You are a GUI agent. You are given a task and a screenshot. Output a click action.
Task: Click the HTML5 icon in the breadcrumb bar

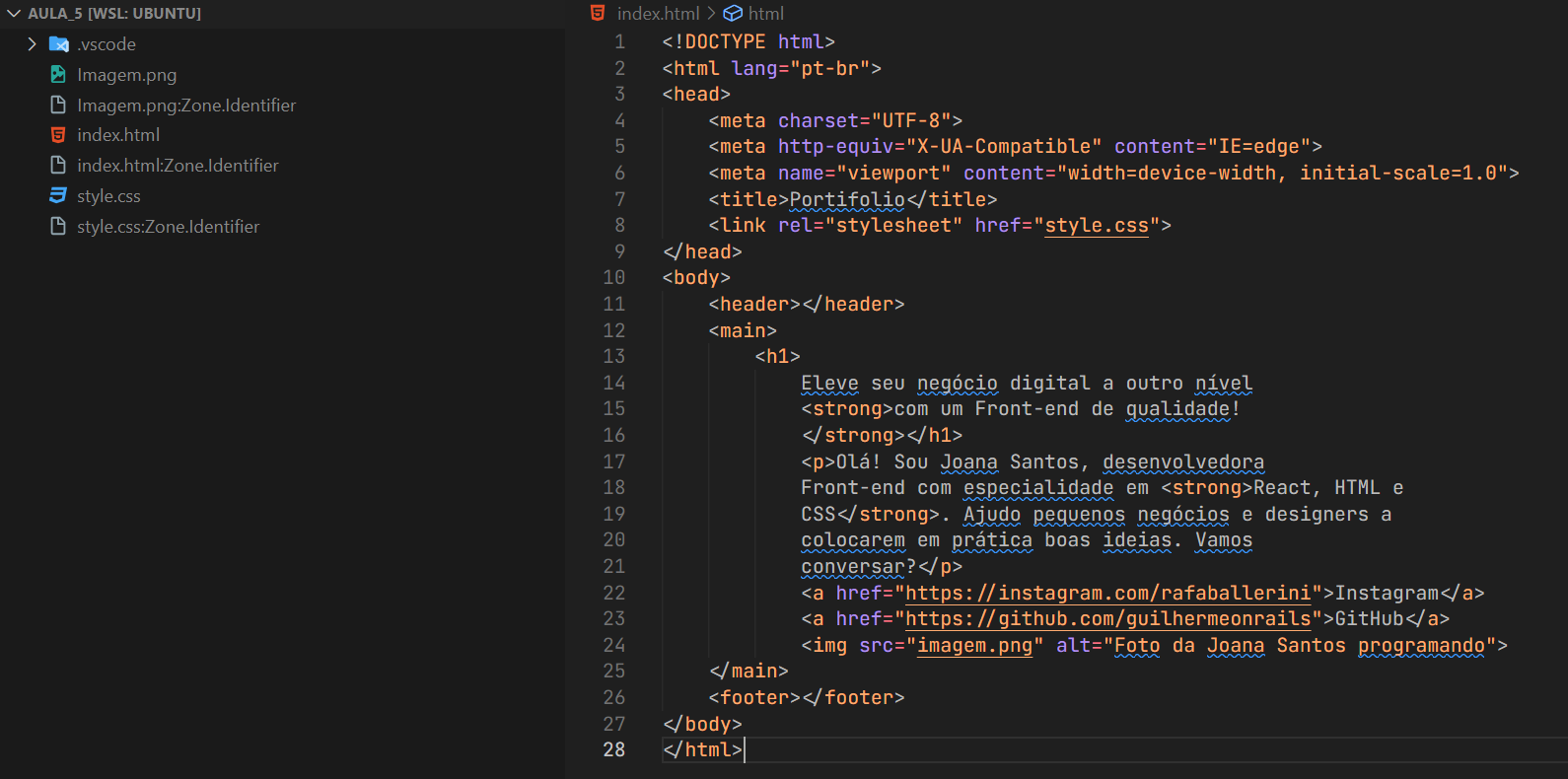point(598,13)
